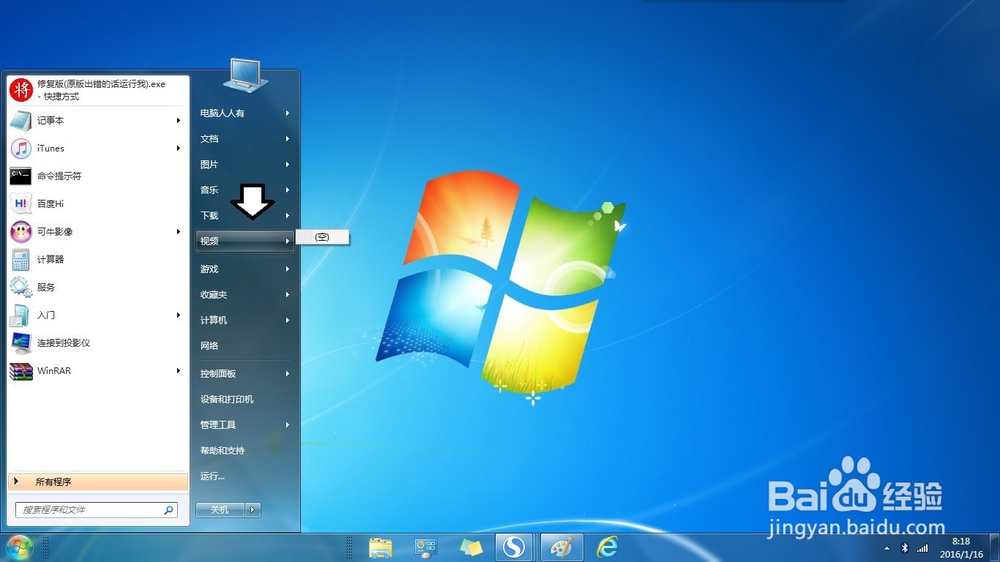This screenshot has width=1000, height=562.
Task: Launch 记事本 (Notepad) from the Start menu
Action: 98,121
